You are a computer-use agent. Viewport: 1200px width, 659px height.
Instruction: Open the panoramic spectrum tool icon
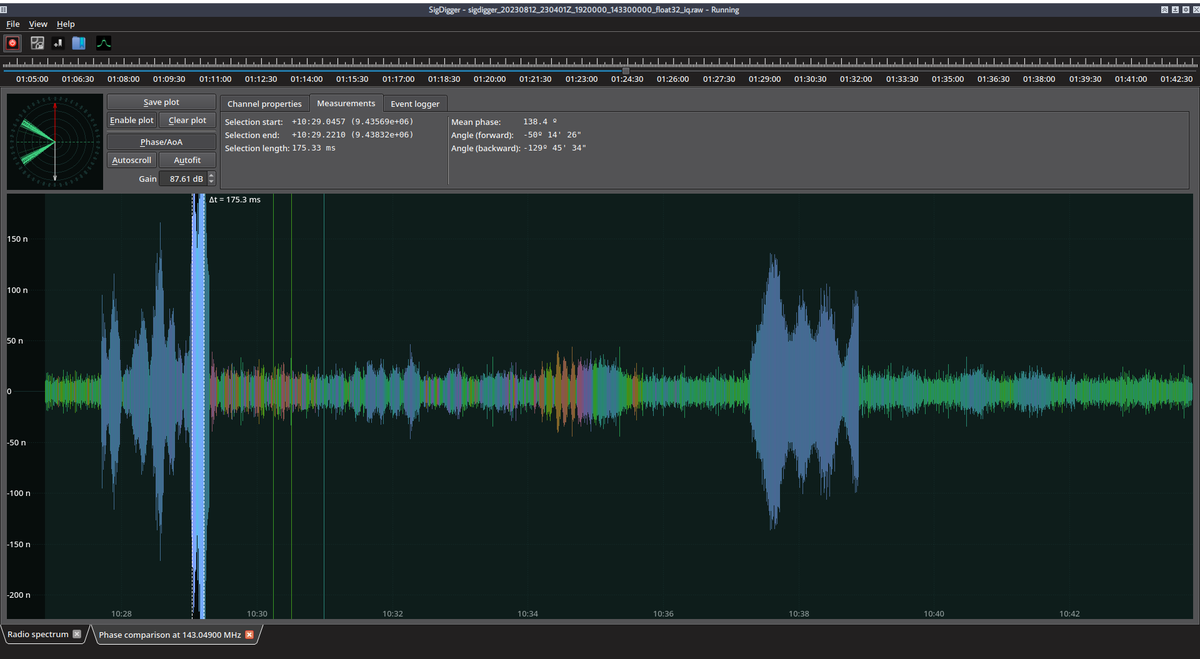37,43
